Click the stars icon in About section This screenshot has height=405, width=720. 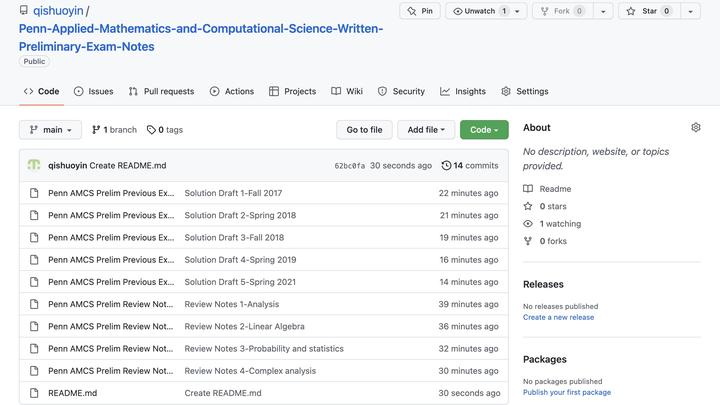click(x=528, y=206)
